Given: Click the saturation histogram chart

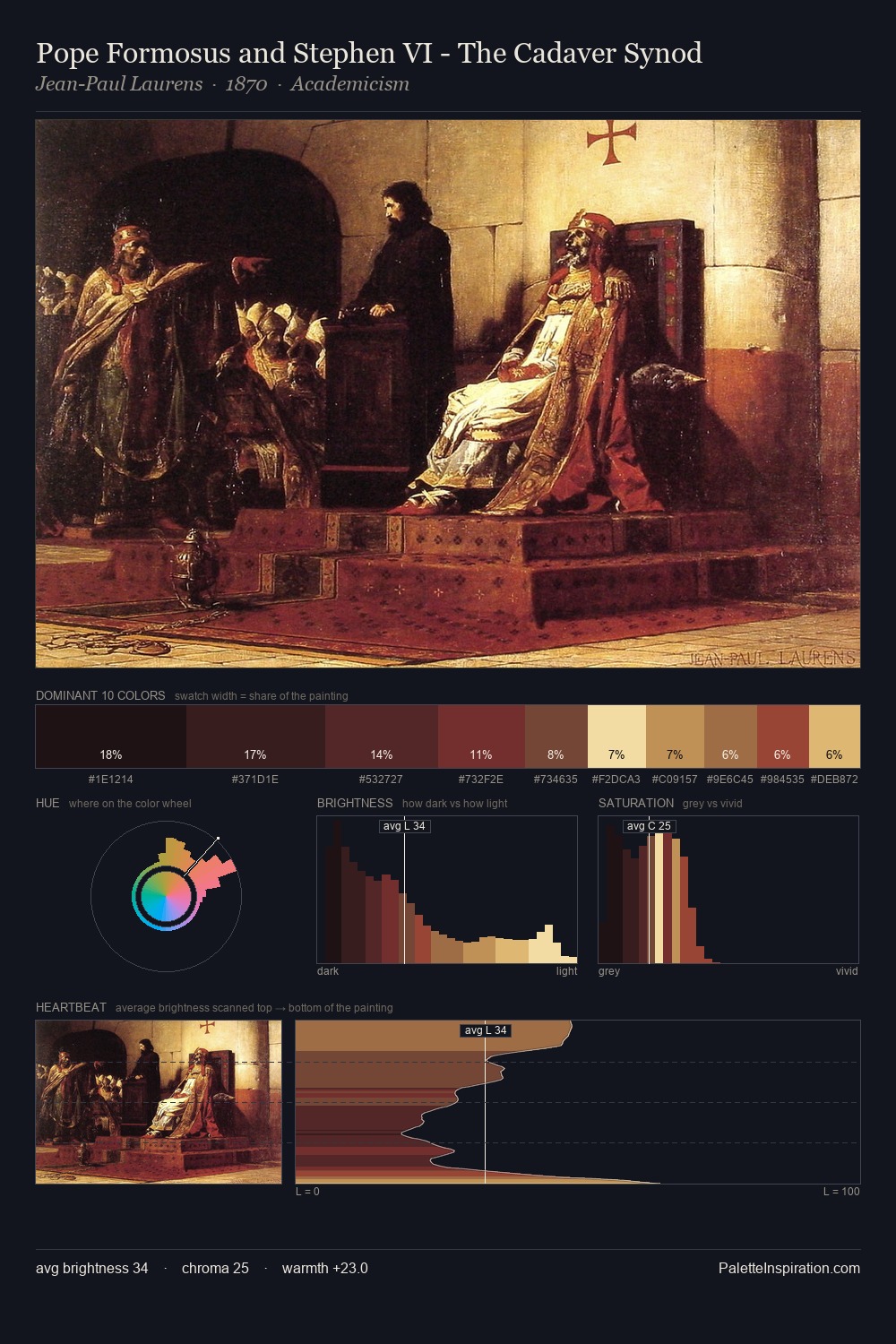Looking at the screenshot, I should point(728,890).
